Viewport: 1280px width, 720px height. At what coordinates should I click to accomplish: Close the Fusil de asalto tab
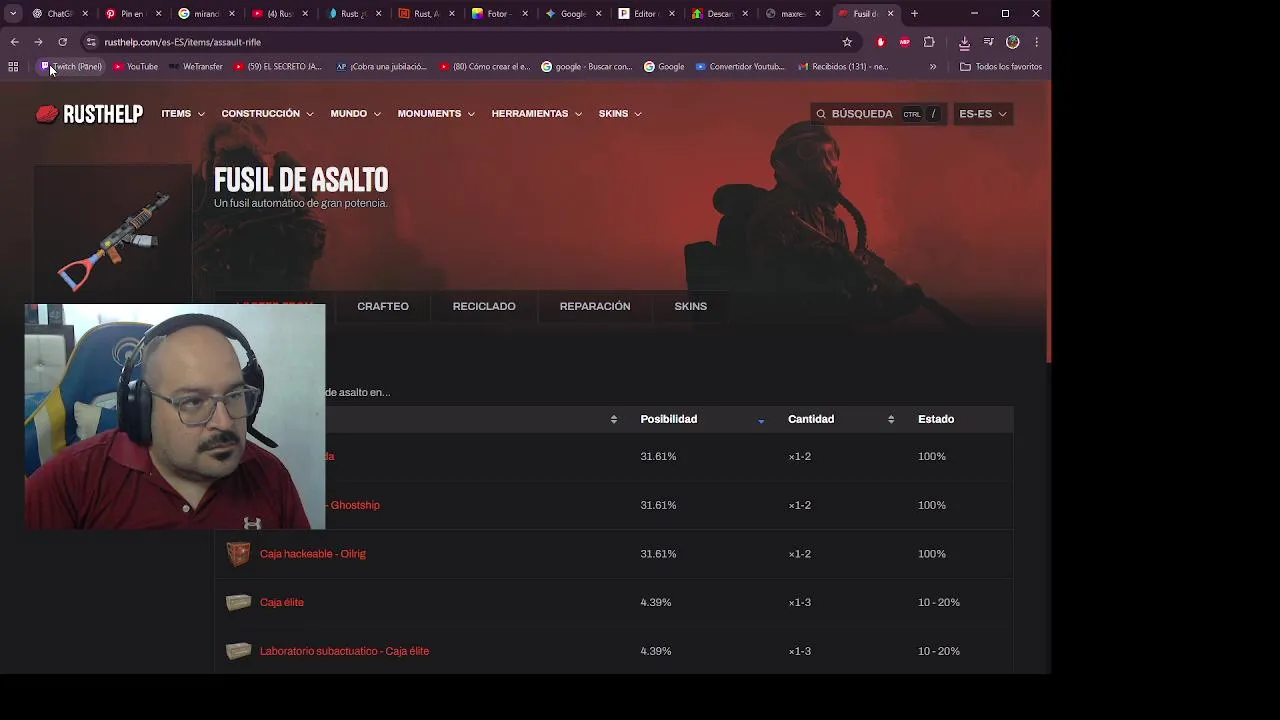click(x=890, y=14)
